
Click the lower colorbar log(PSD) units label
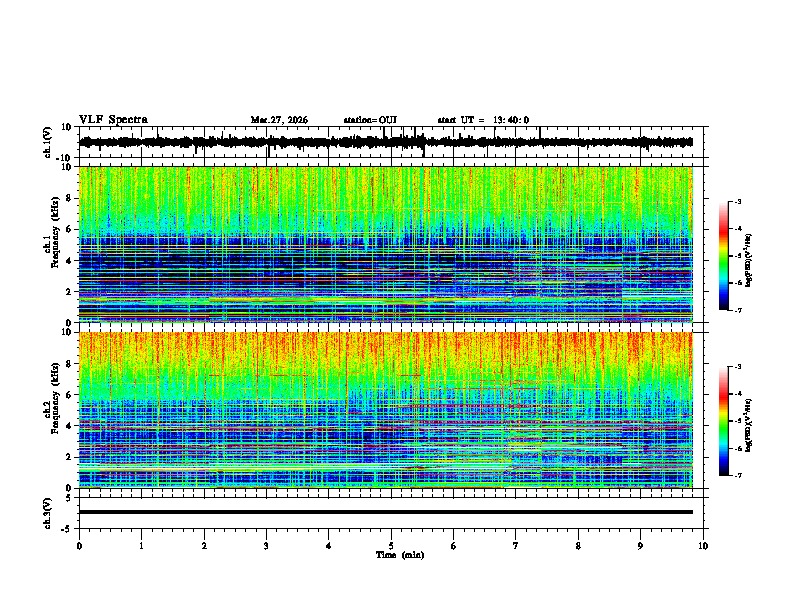coord(749,425)
